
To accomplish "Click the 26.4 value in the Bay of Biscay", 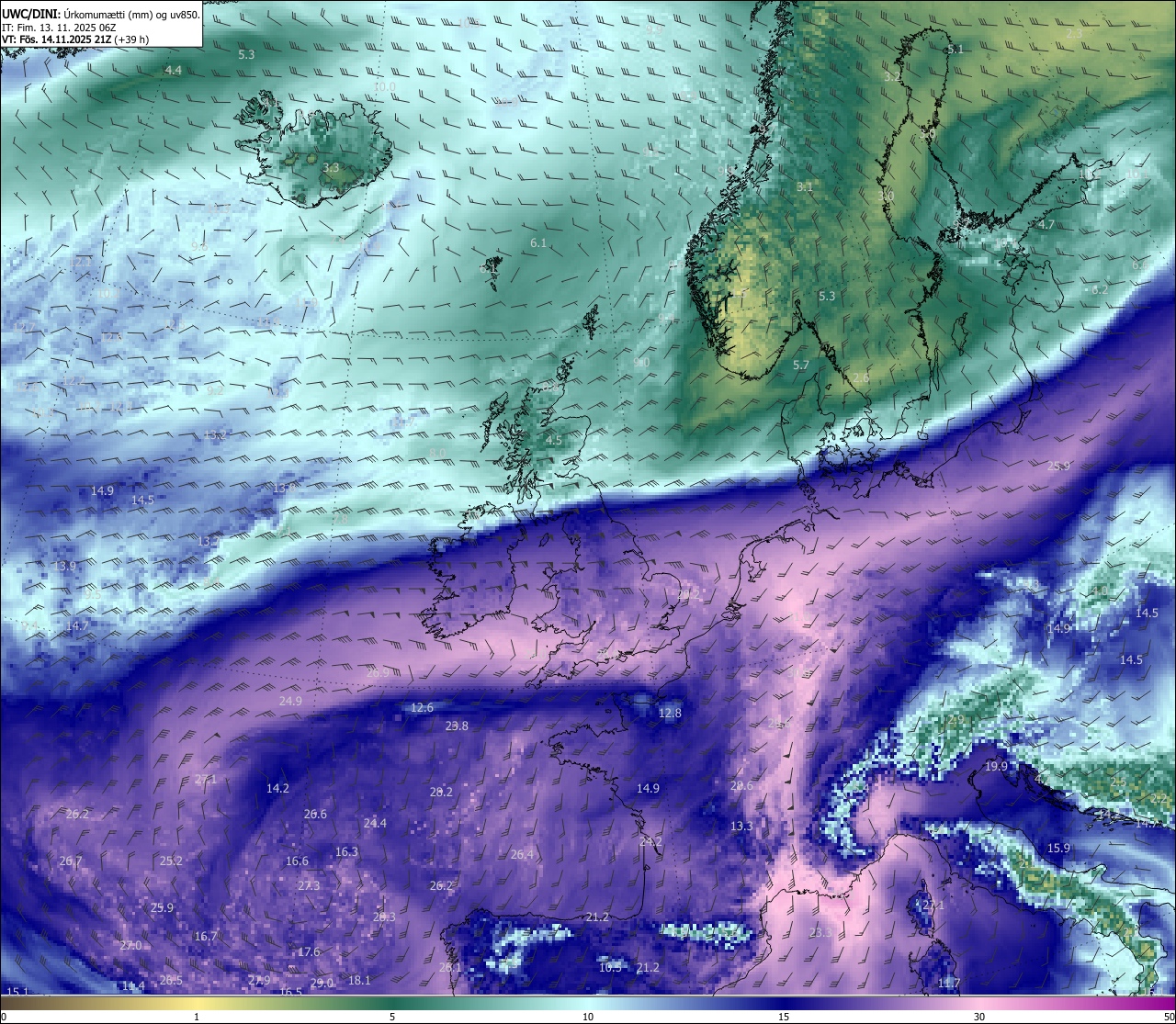I will pos(522,855).
